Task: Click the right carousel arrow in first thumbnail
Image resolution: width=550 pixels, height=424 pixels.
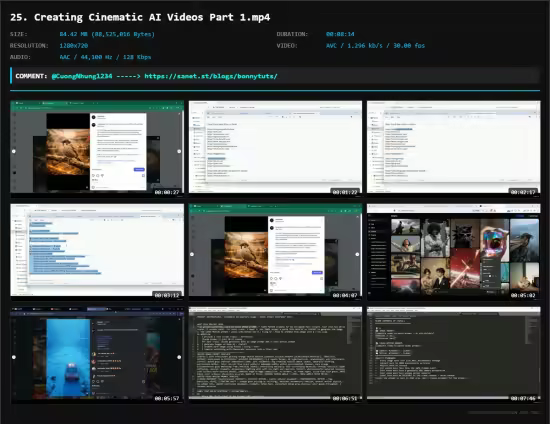Action: pos(179,151)
